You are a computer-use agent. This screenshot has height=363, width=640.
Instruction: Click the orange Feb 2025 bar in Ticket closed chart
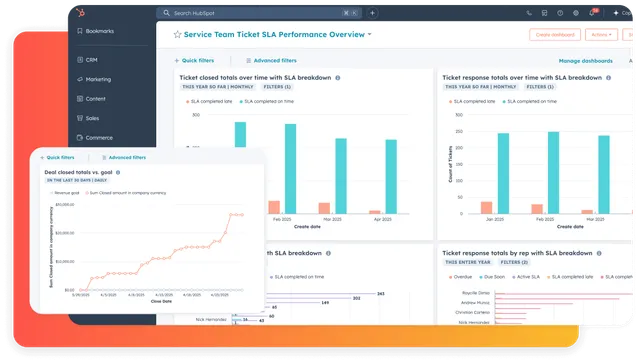274,207
